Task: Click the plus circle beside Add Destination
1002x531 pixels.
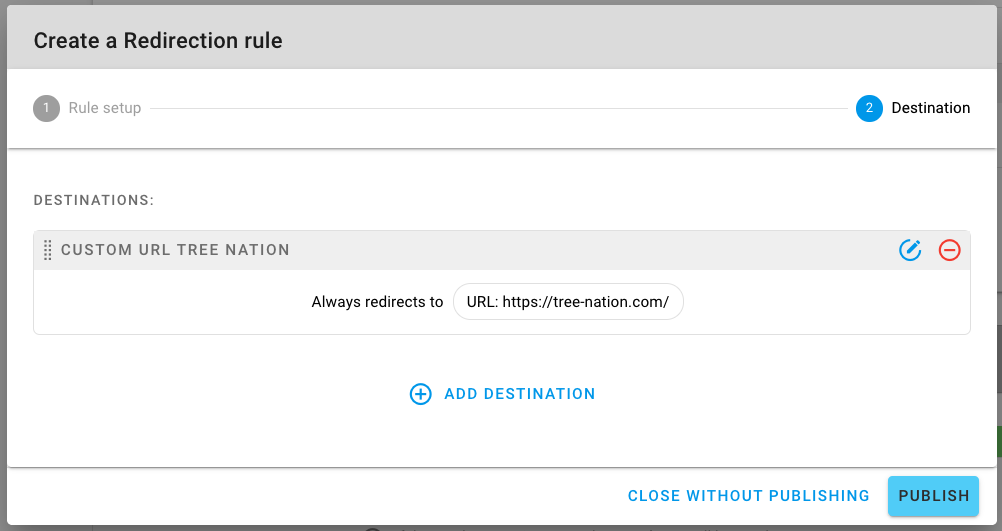Action: coord(420,394)
